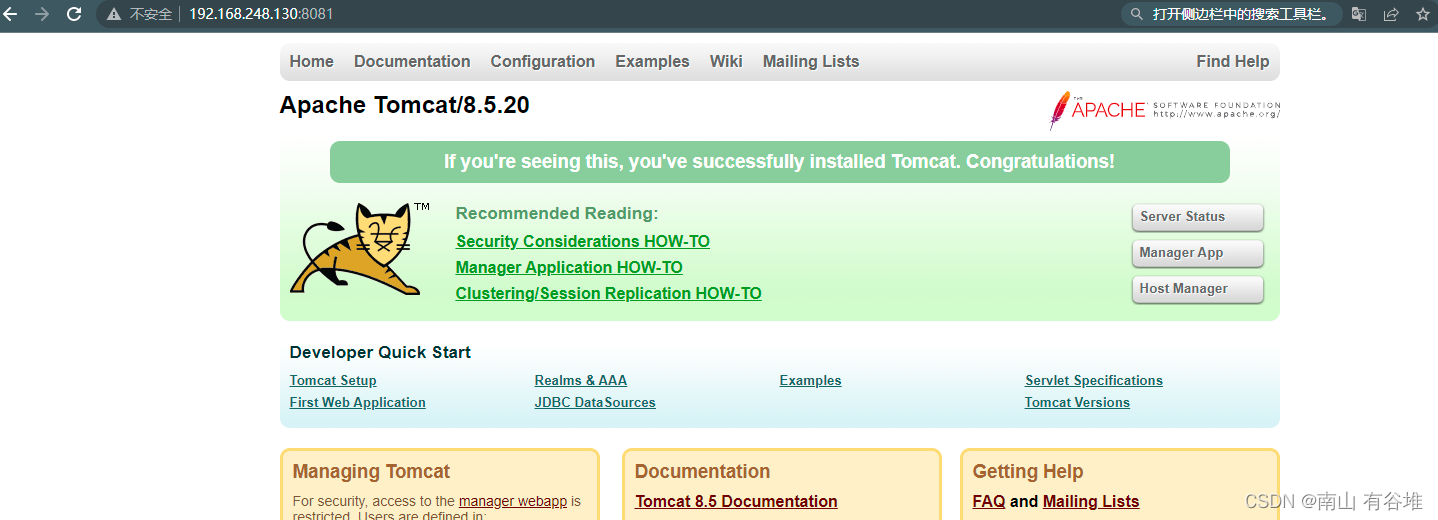Open Tomcat 8.5 Documentation link
This screenshot has width=1438, height=520.
click(x=736, y=501)
